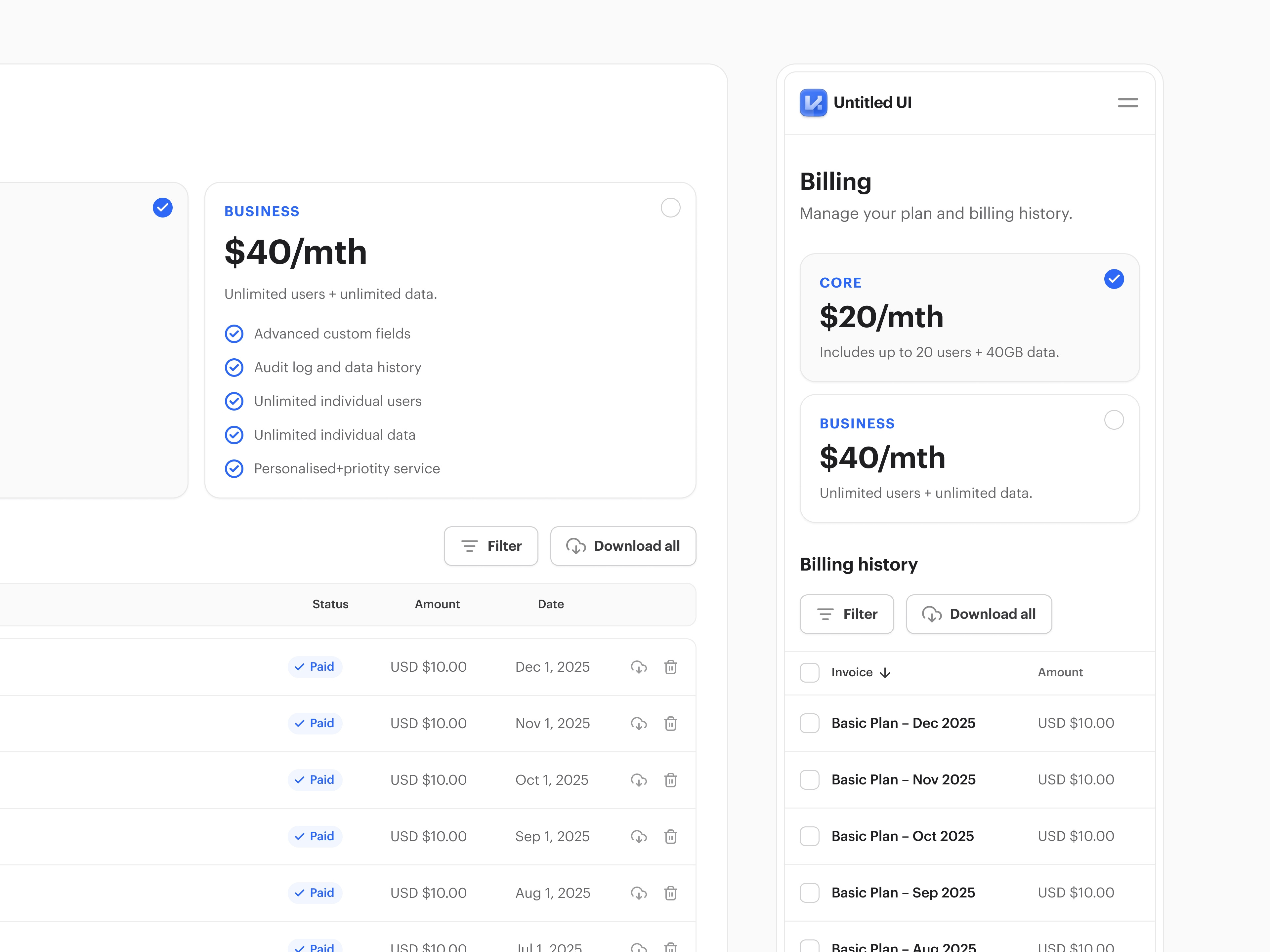The image size is (1270, 952).
Task: Click Download all in the mobile billing panel
Action: tap(979, 614)
